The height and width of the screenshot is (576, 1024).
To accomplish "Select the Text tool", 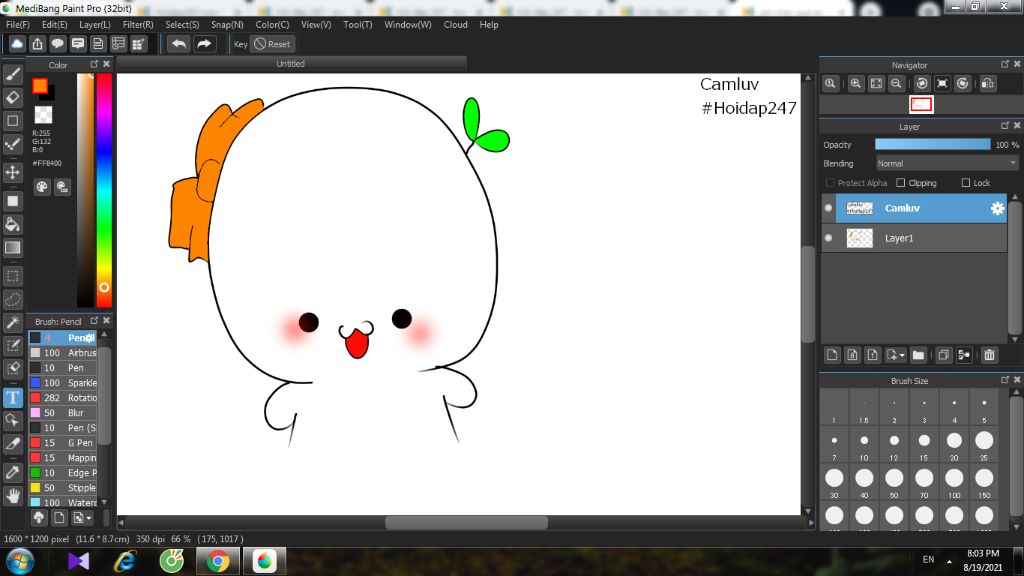I will pos(12,397).
